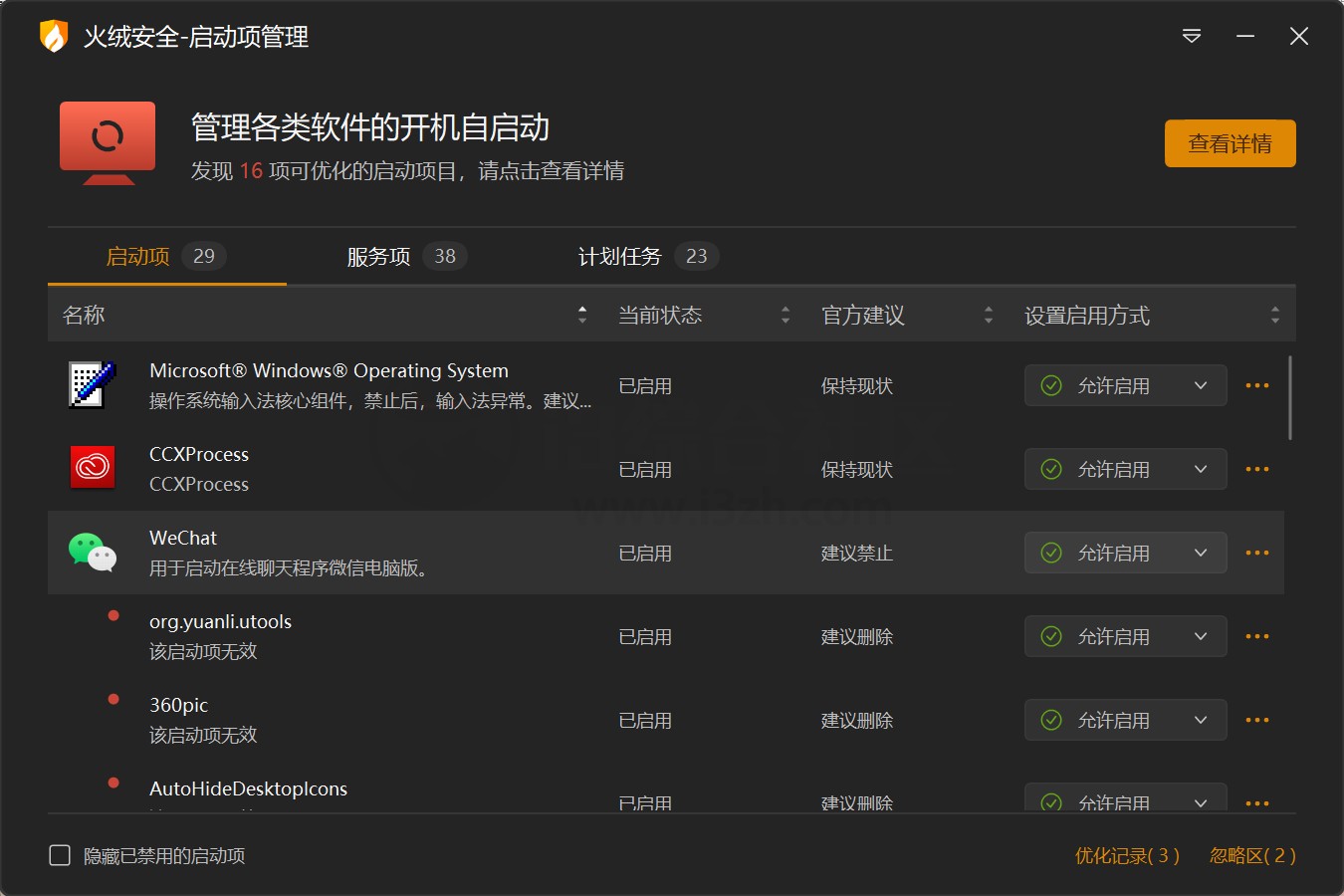Sort by 官方建议 column arrows

(x=989, y=316)
